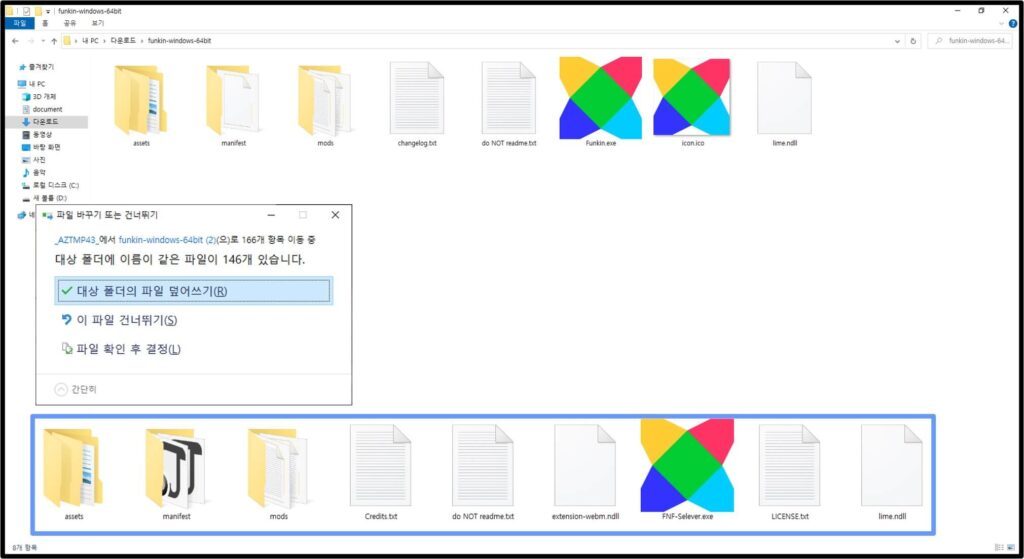
Task: Click the _AZTMP43_ source link in dialog
Action: [x=75, y=240]
